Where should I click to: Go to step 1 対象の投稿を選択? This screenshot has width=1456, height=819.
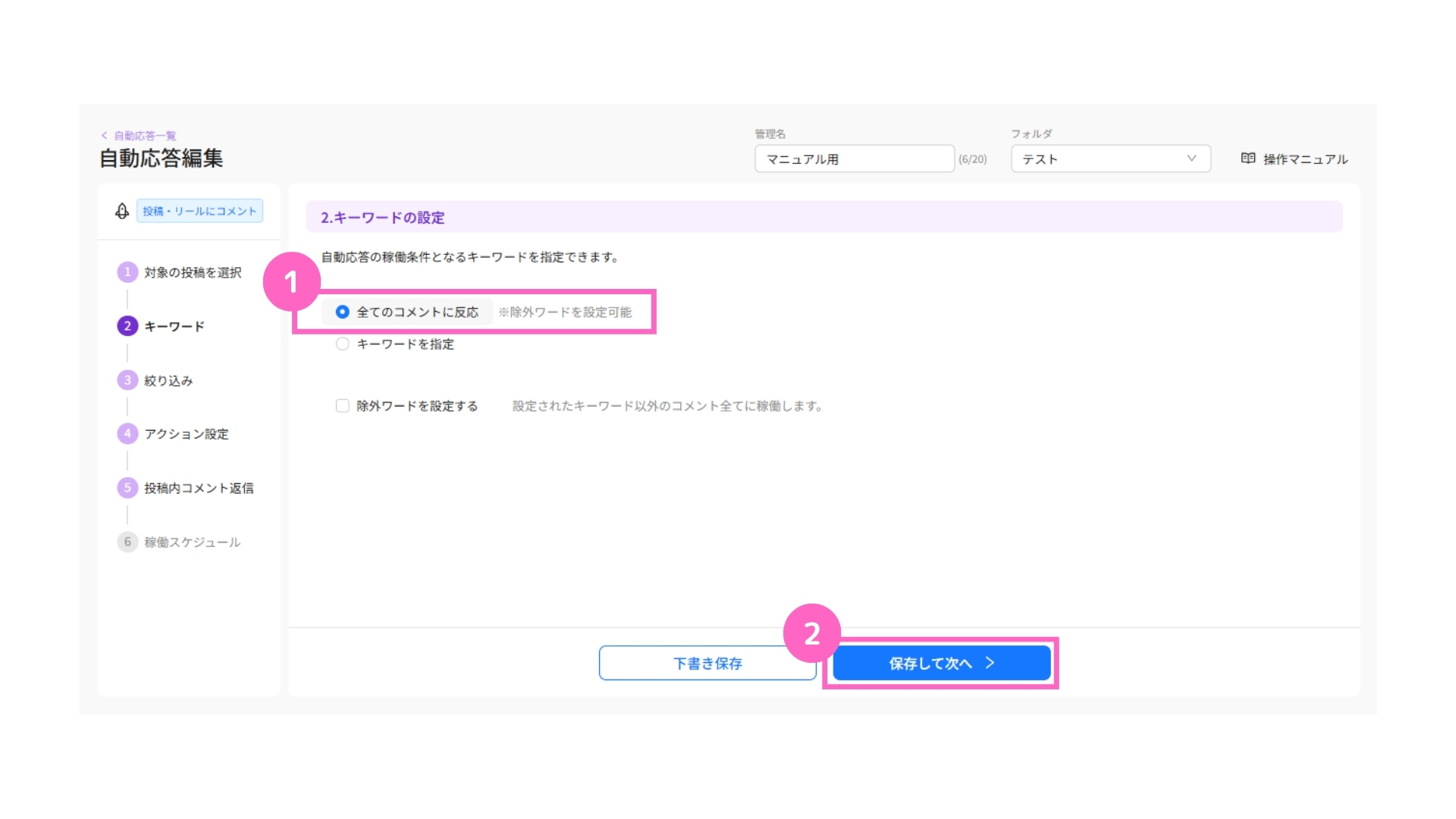pyautogui.click(x=180, y=272)
